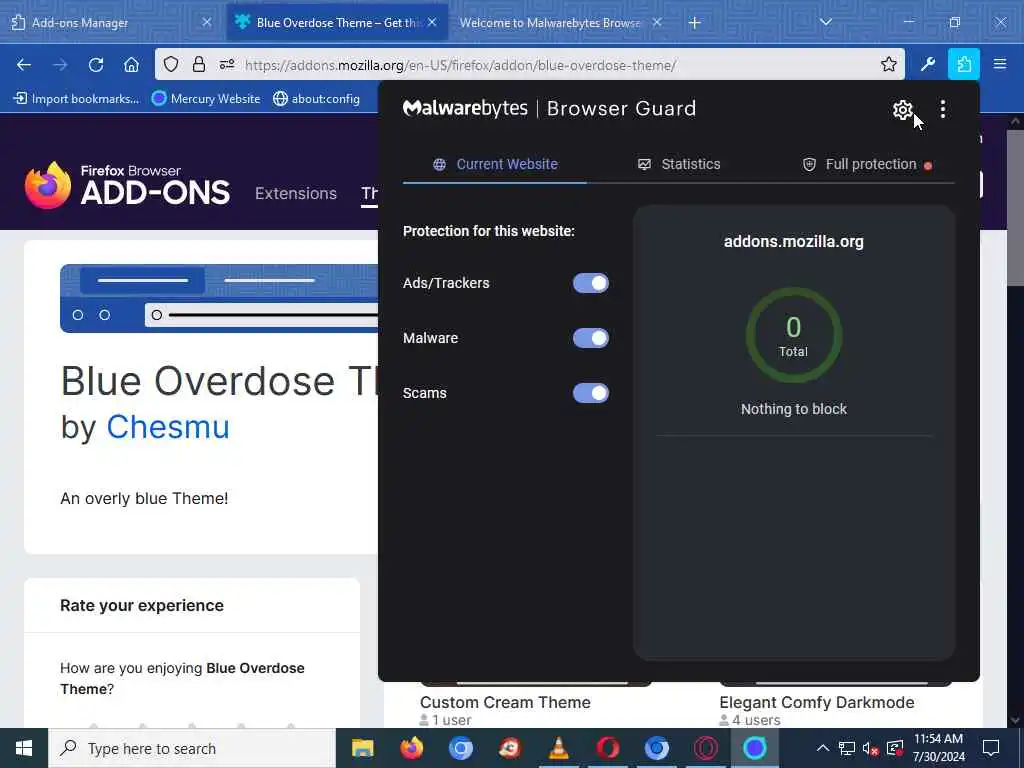Open the Windows Start menu
This screenshot has width=1024, height=768.
24,748
